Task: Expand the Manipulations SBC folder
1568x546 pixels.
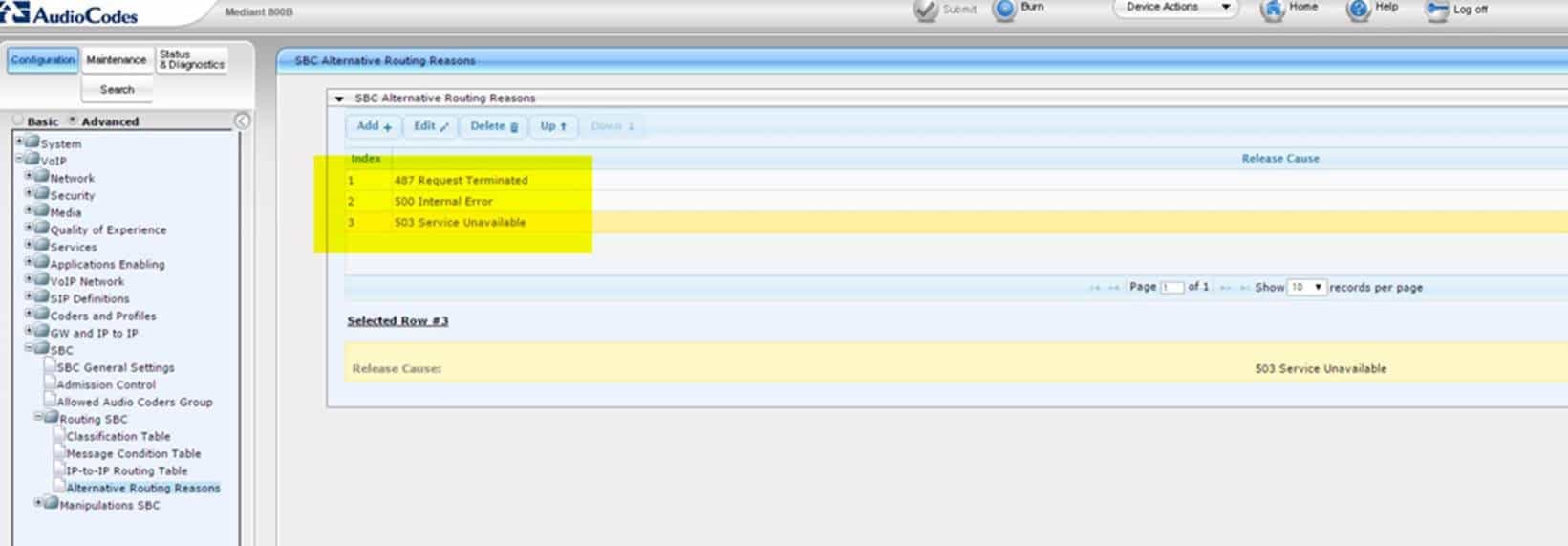Action: [39, 503]
